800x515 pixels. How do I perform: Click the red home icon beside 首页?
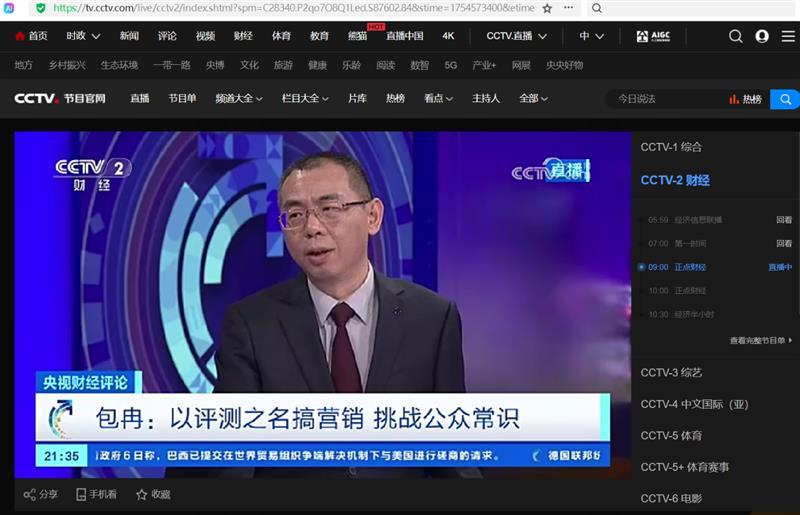point(20,36)
